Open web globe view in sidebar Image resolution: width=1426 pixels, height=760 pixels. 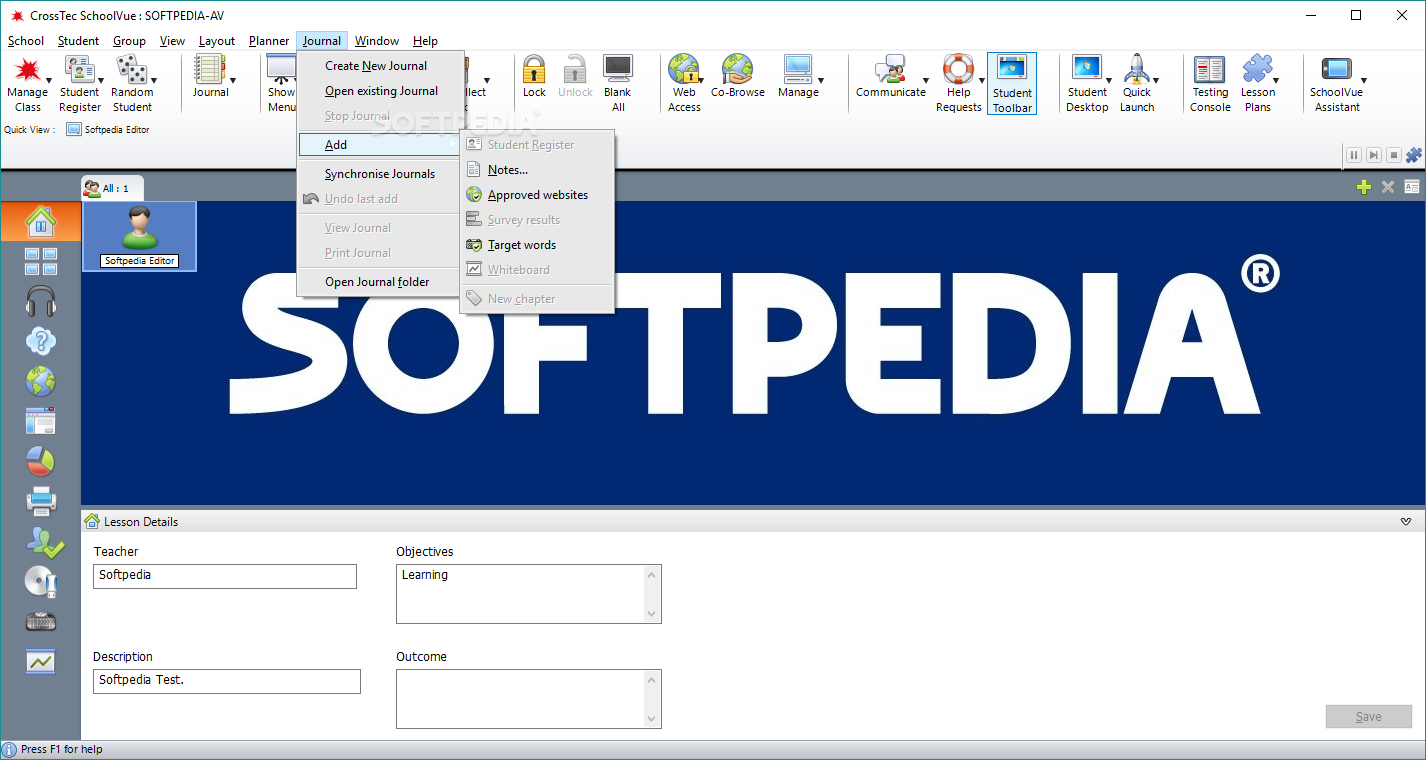pos(41,381)
